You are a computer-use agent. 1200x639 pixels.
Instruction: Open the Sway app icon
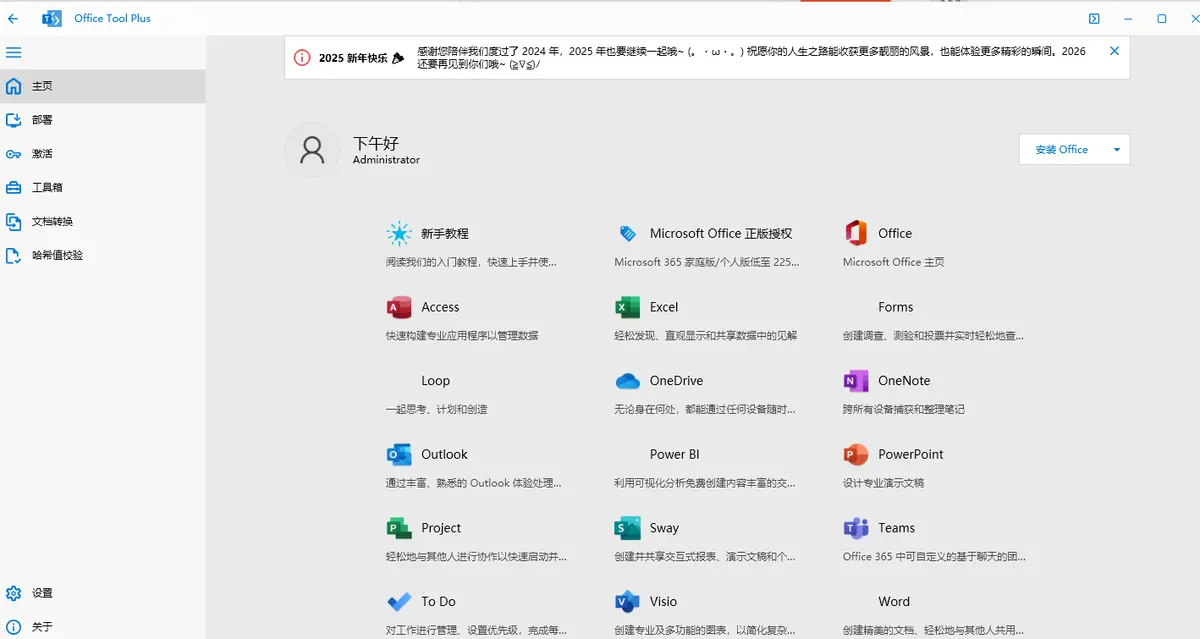click(627, 528)
